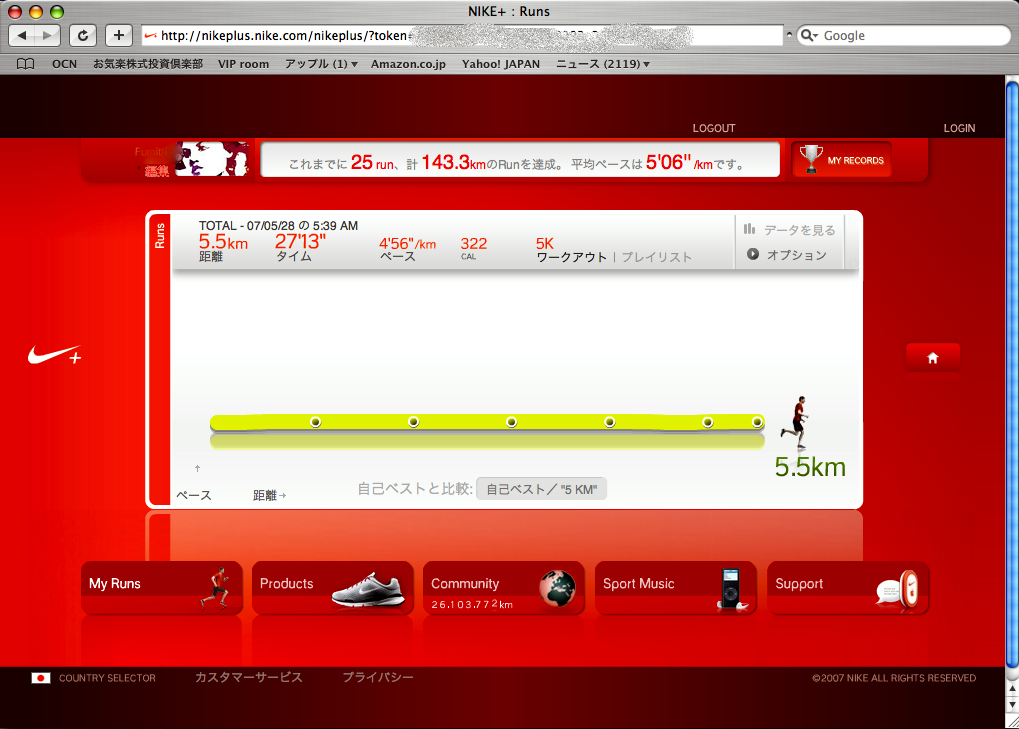Click the globe icon in Community
1019x729 pixels.
(x=557, y=588)
